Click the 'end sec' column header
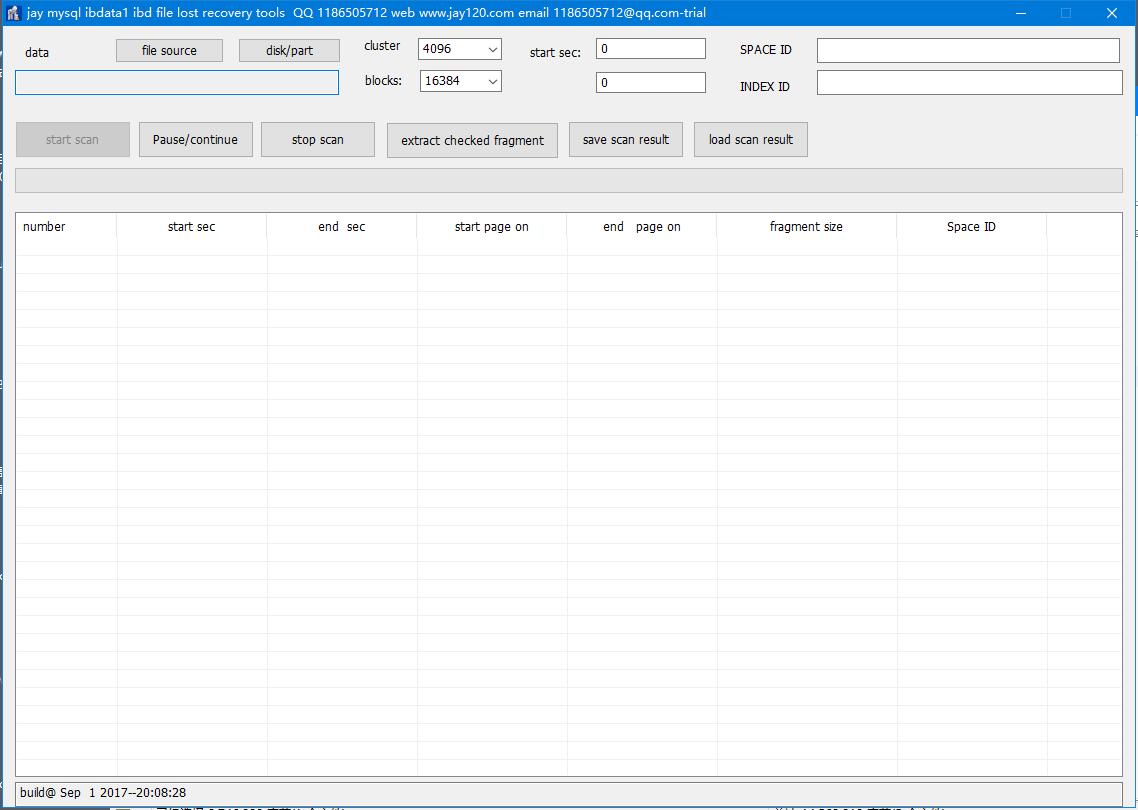 (x=342, y=226)
